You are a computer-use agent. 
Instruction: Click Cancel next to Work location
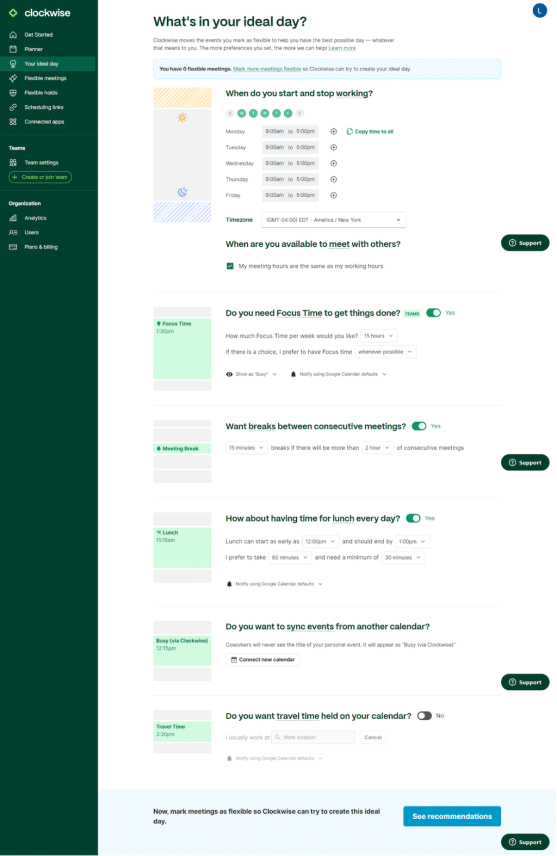(x=373, y=737)
